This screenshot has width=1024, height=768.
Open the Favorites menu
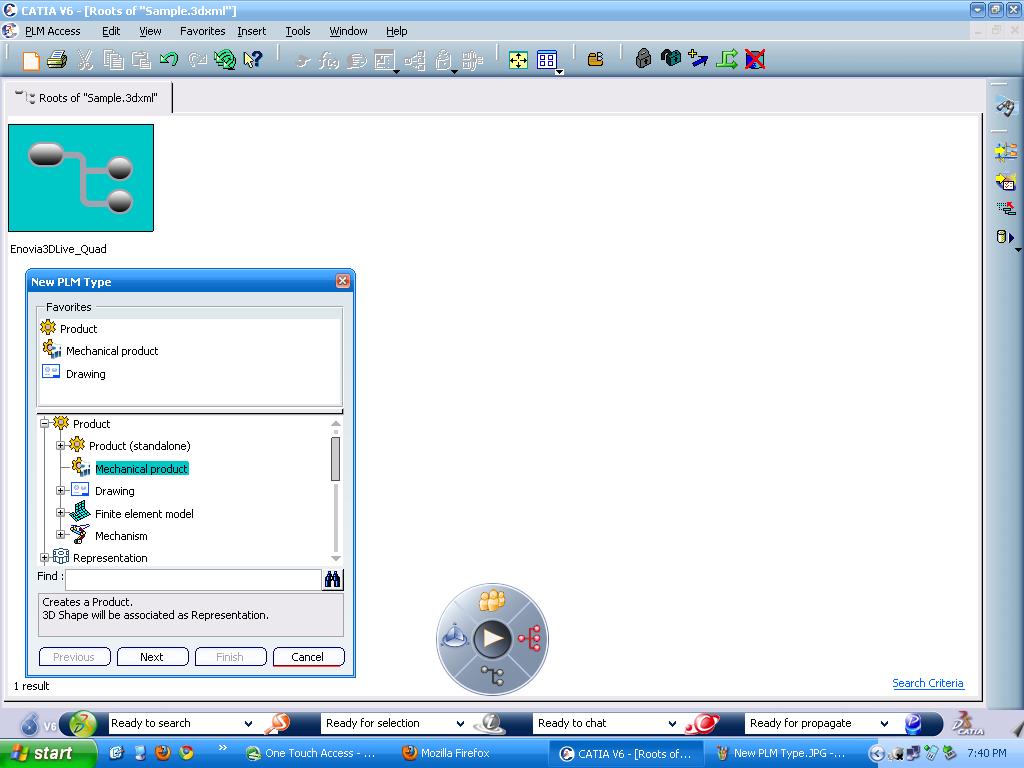coord(202,31)
